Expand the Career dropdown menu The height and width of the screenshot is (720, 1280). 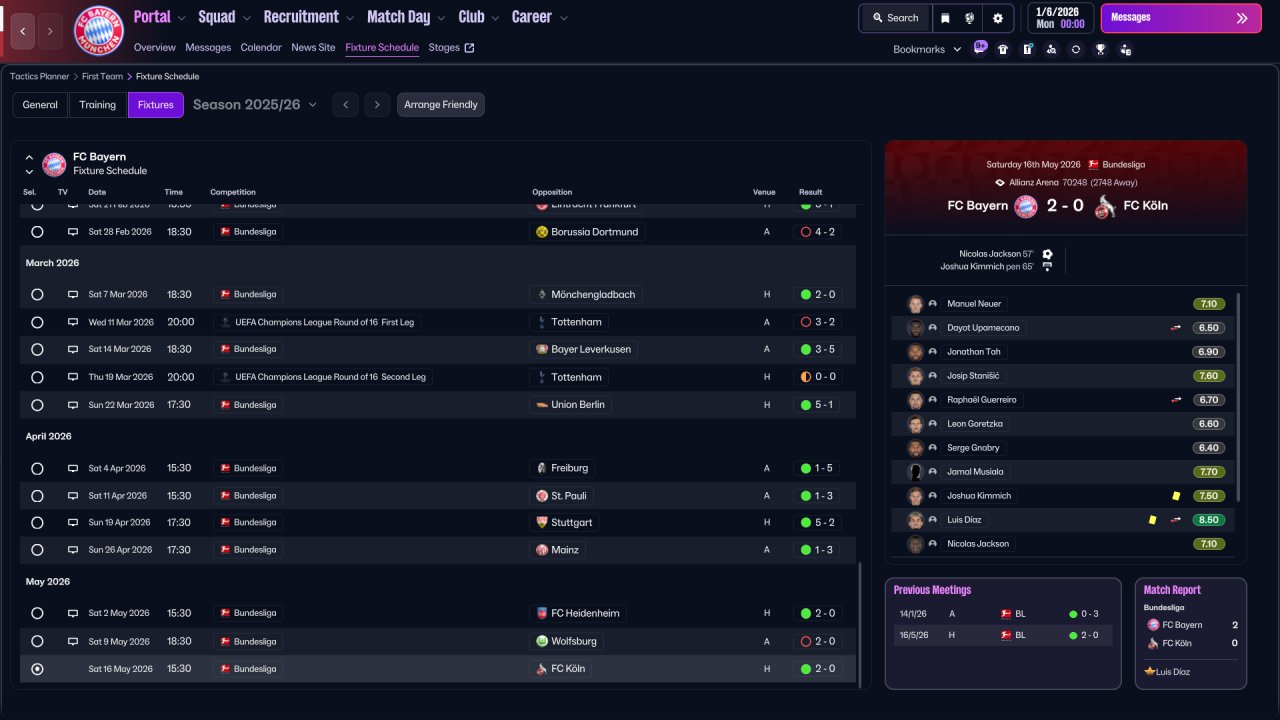563,18
